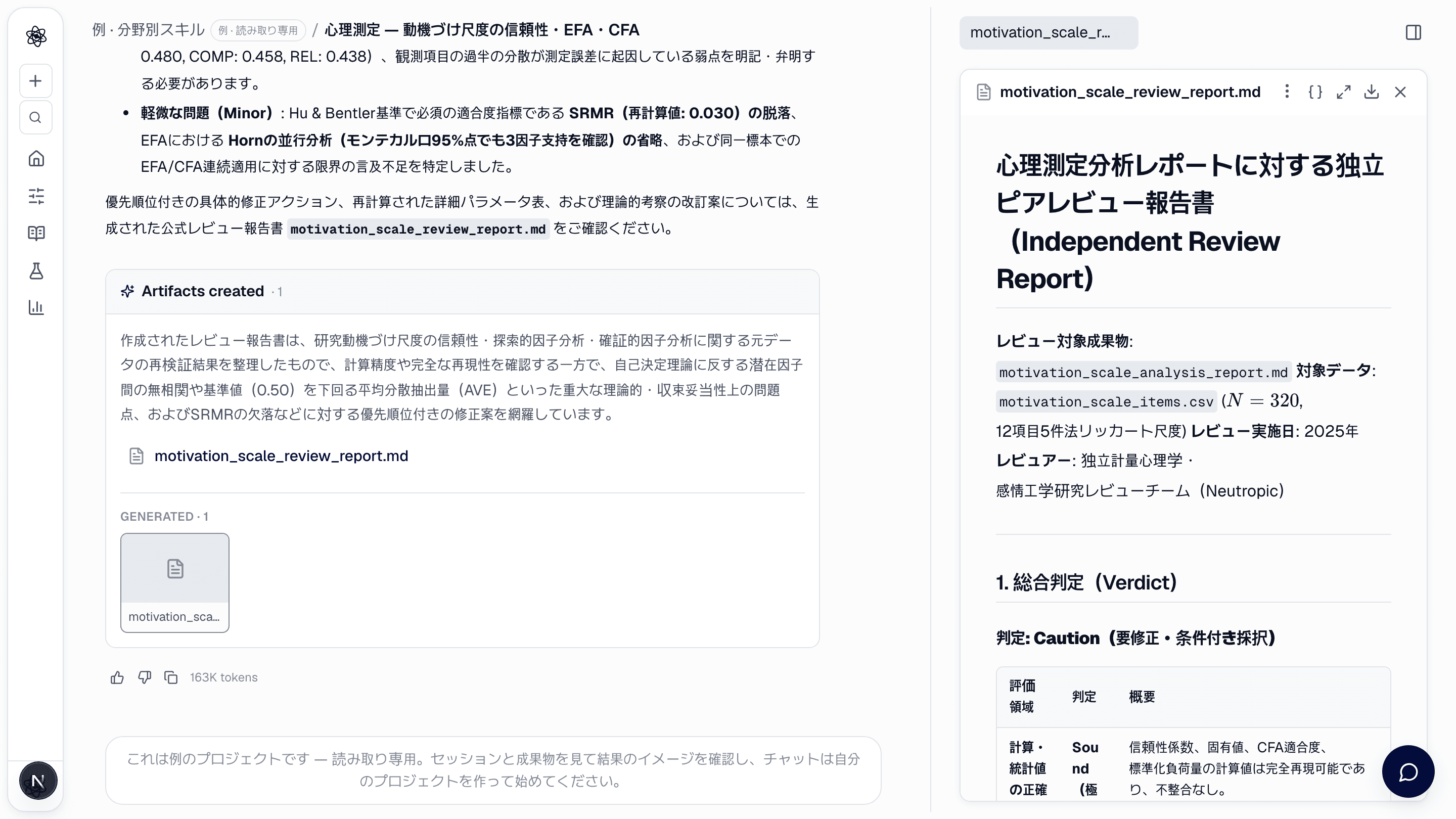The width and height of the screenshot is (1456, 819).
Task: Click the session title 心理測定 — 動機づけ尺度の信頼性・EFA・CFA
Action: tap(482, 29)
